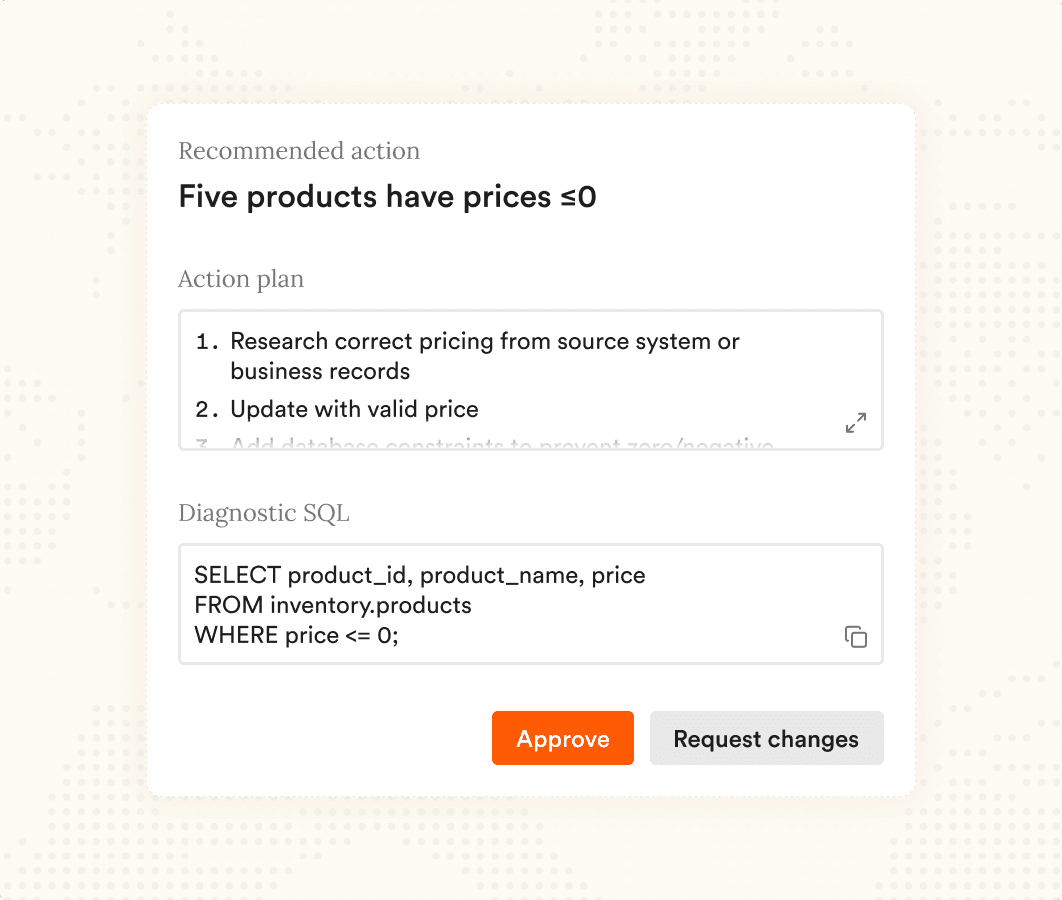Select the "Diagnostic SQL" section label
The height and width of the screenshot is (900, 1062).
click(264, 514)
